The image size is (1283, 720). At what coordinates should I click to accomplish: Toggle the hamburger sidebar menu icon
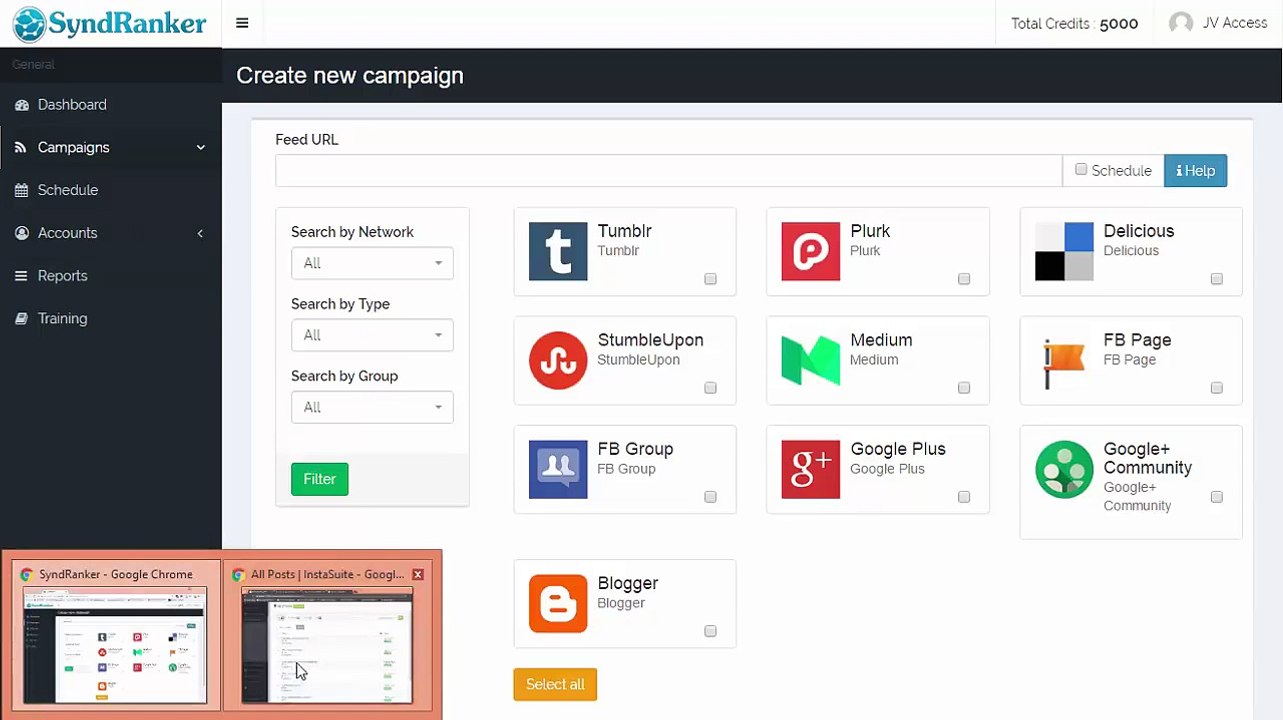[242, 23]
